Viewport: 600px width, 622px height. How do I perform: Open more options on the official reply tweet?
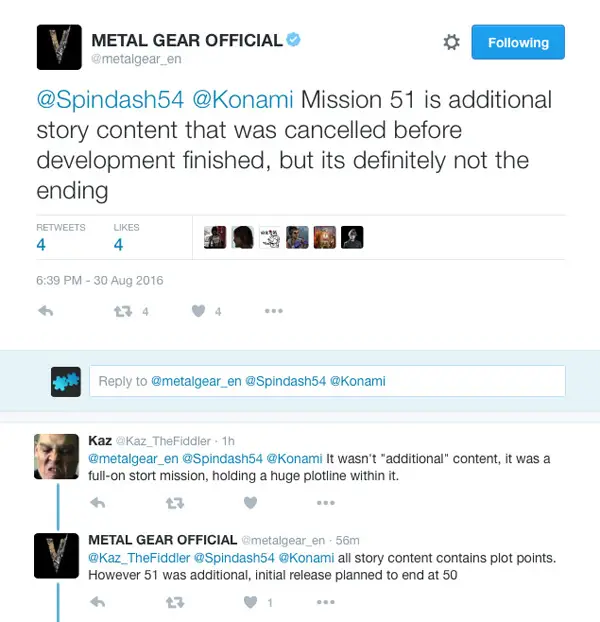tap(326, 602)
